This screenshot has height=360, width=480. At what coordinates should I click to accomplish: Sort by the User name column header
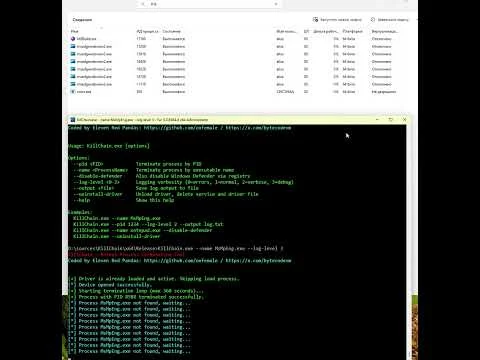point(286,31)
